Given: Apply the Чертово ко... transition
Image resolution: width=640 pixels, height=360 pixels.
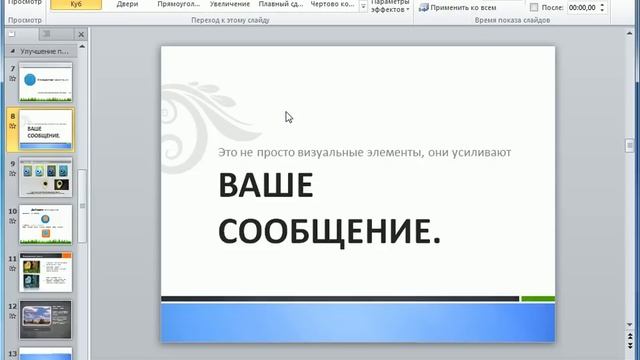Looking at the screenshot, I should coord(332,4).
